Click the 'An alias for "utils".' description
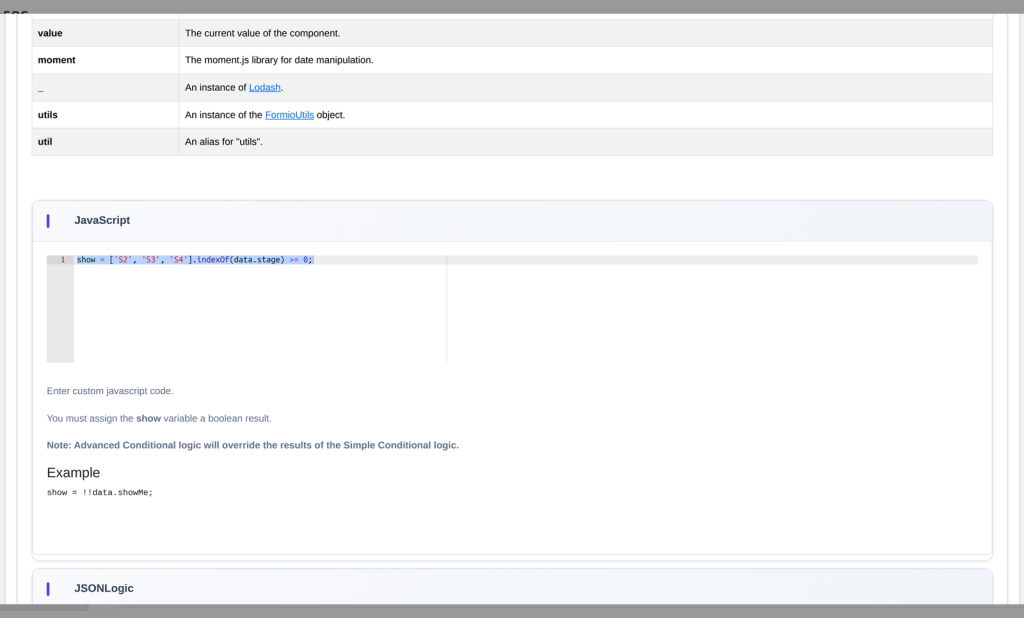Image resolution: width=1024 pixels, height=618 pixels. click(x=223, y=142)
